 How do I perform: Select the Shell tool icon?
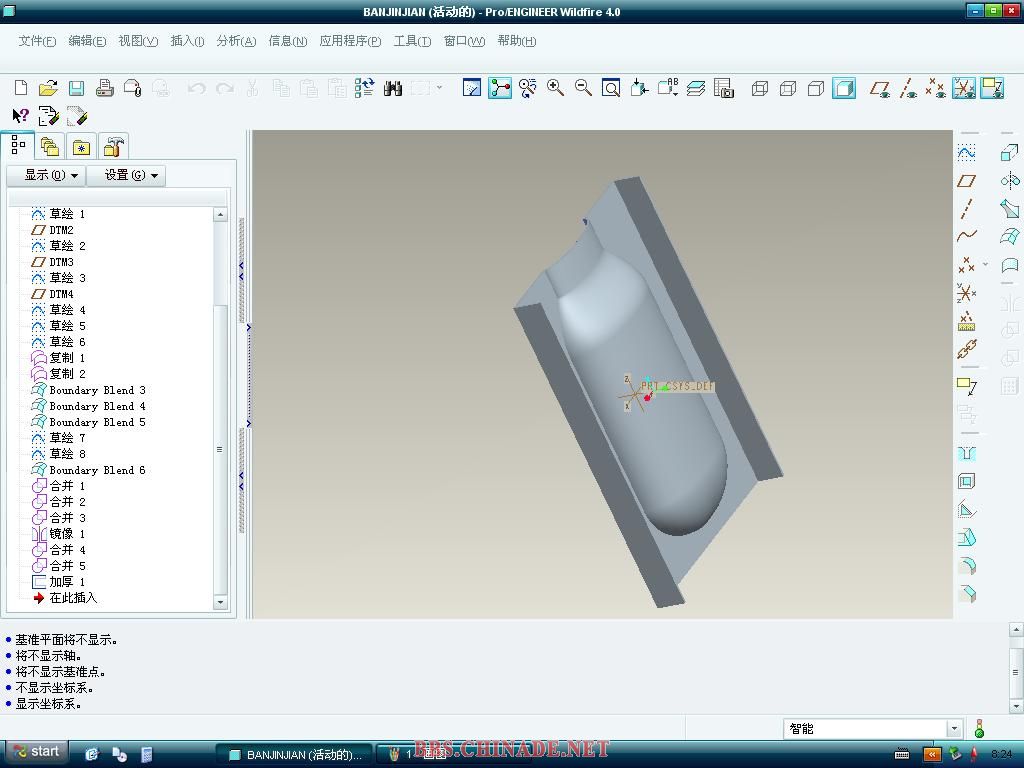[x=967, y=482]
